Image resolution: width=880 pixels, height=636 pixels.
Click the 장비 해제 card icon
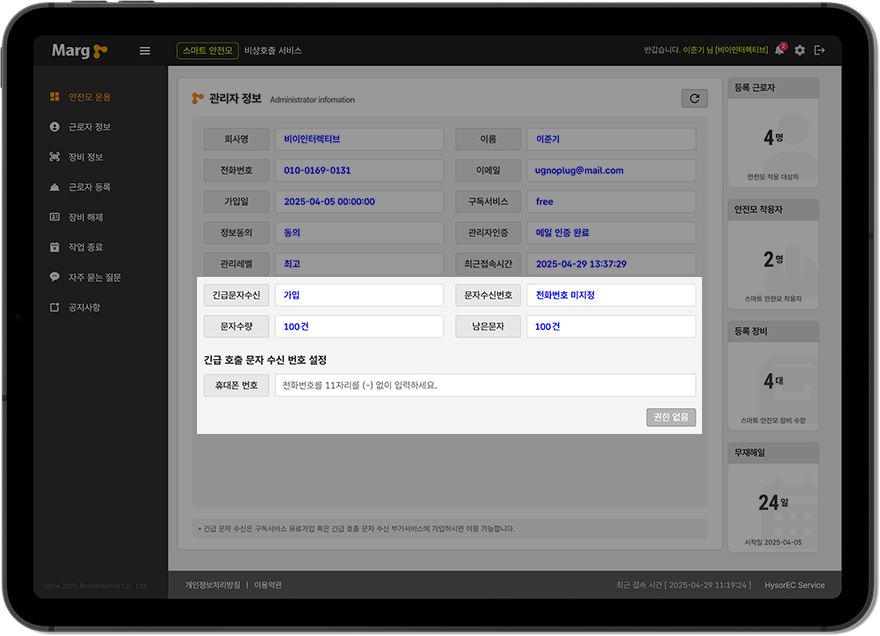pos(54,217)
